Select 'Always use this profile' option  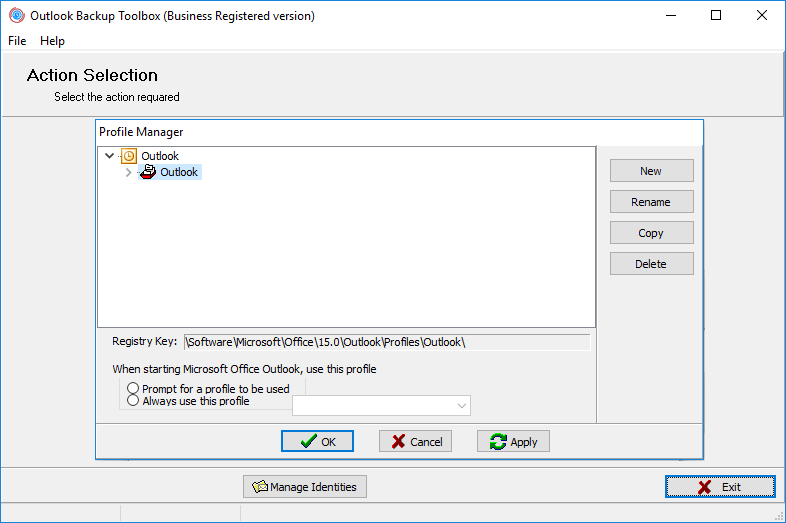pos(134,400)
